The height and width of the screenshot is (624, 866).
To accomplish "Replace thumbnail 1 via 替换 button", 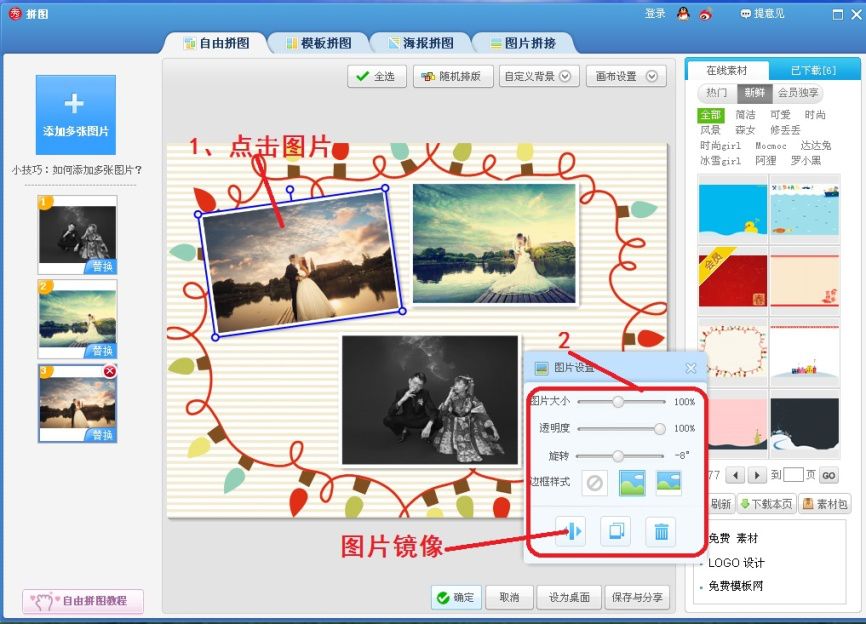I will [x=101, y=267].
